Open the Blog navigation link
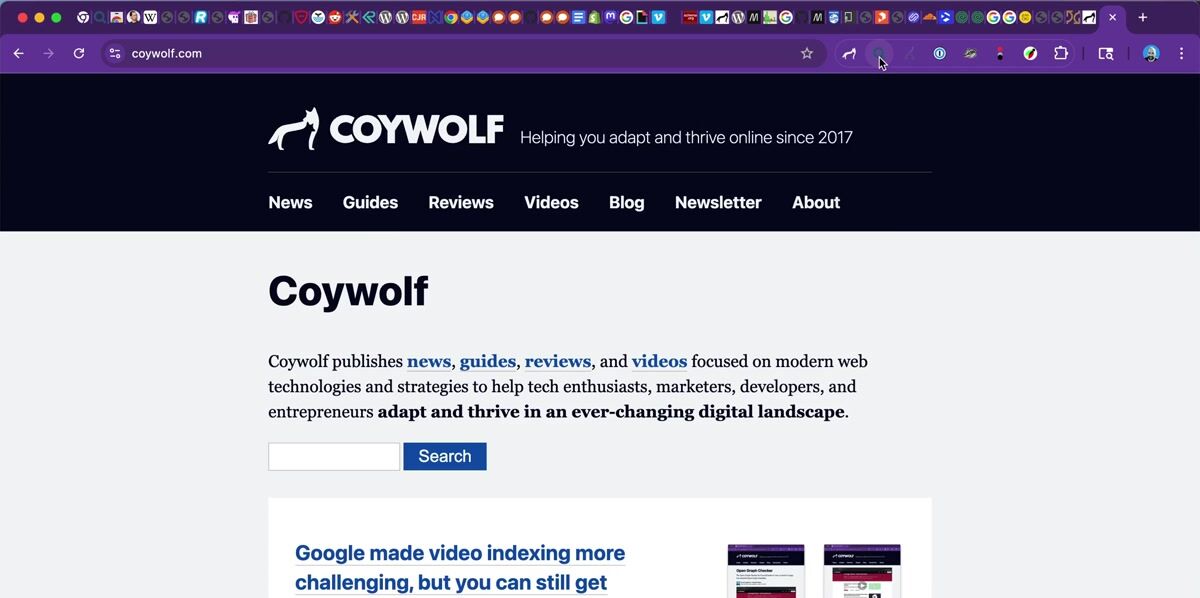The image size is (1200, 598). 627,202
